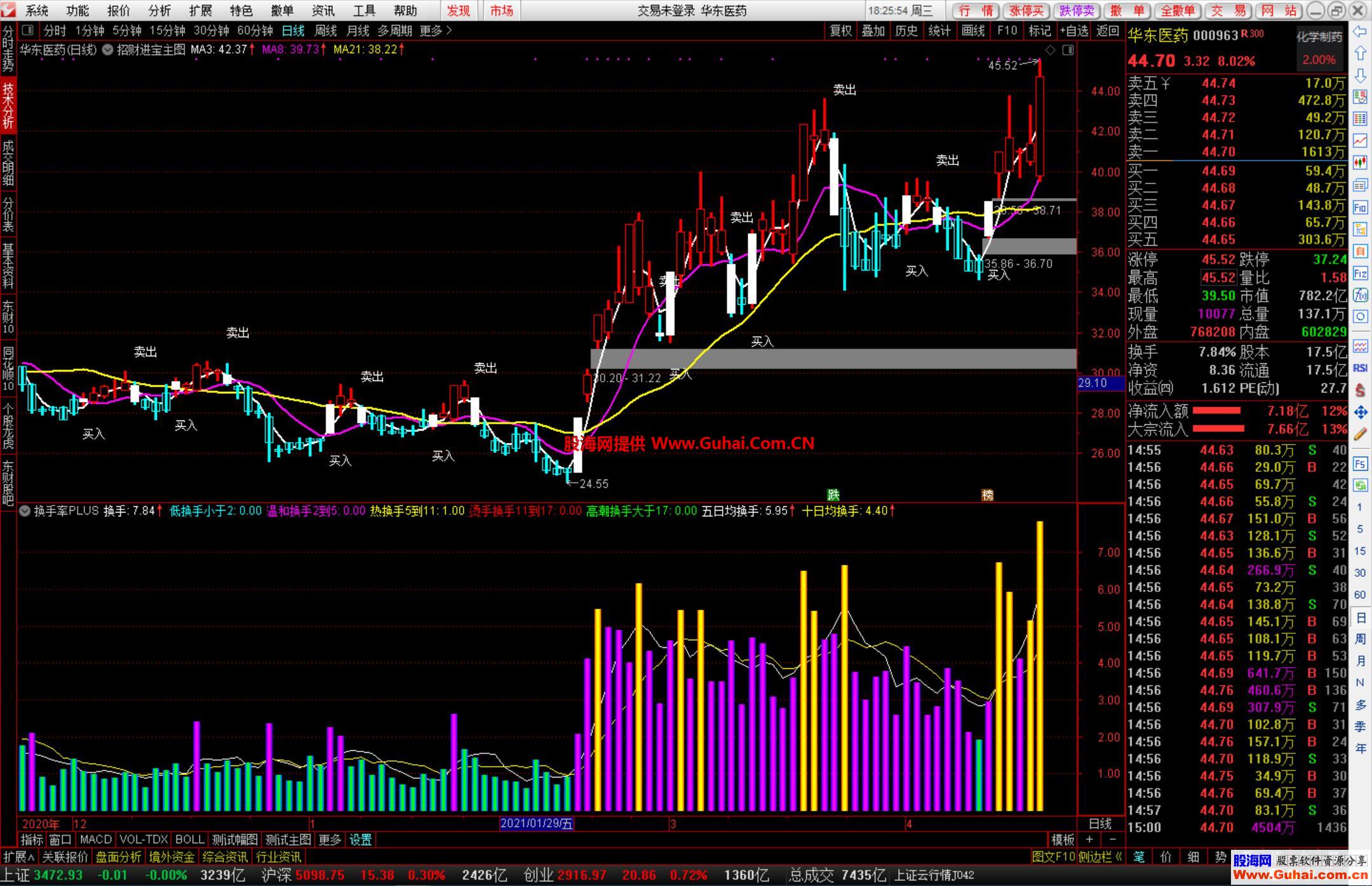Click 设置 link in indicator tab row
Image resolution: width=1372 pixels, height=886 pixels.
coord(361,840)
